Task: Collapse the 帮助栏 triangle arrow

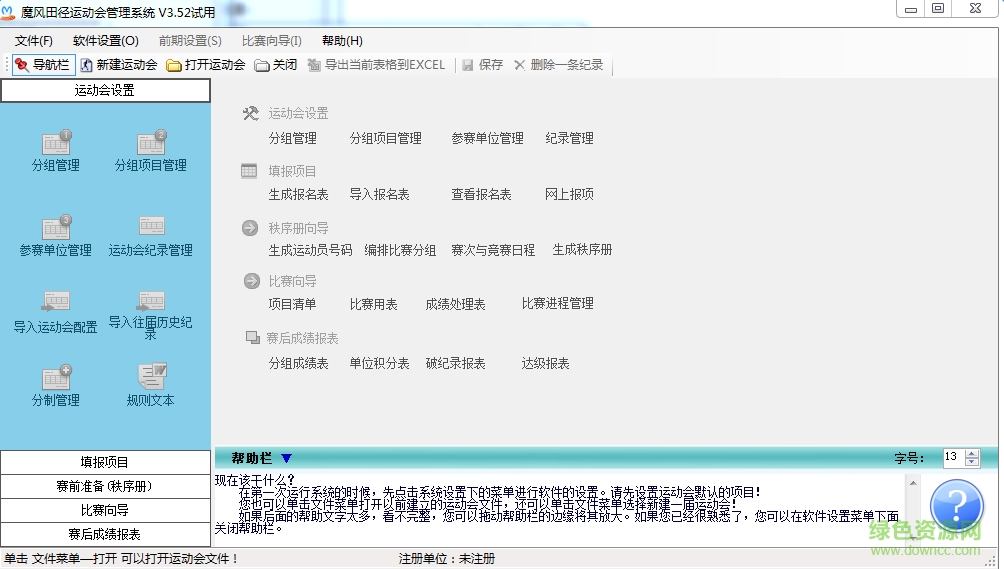Action: coord(286,458)
